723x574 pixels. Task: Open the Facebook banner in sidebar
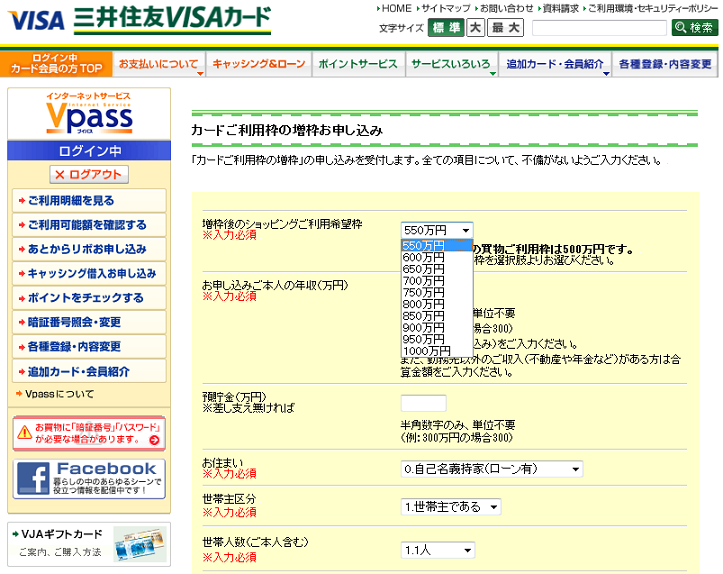click(x=89, y=479)
